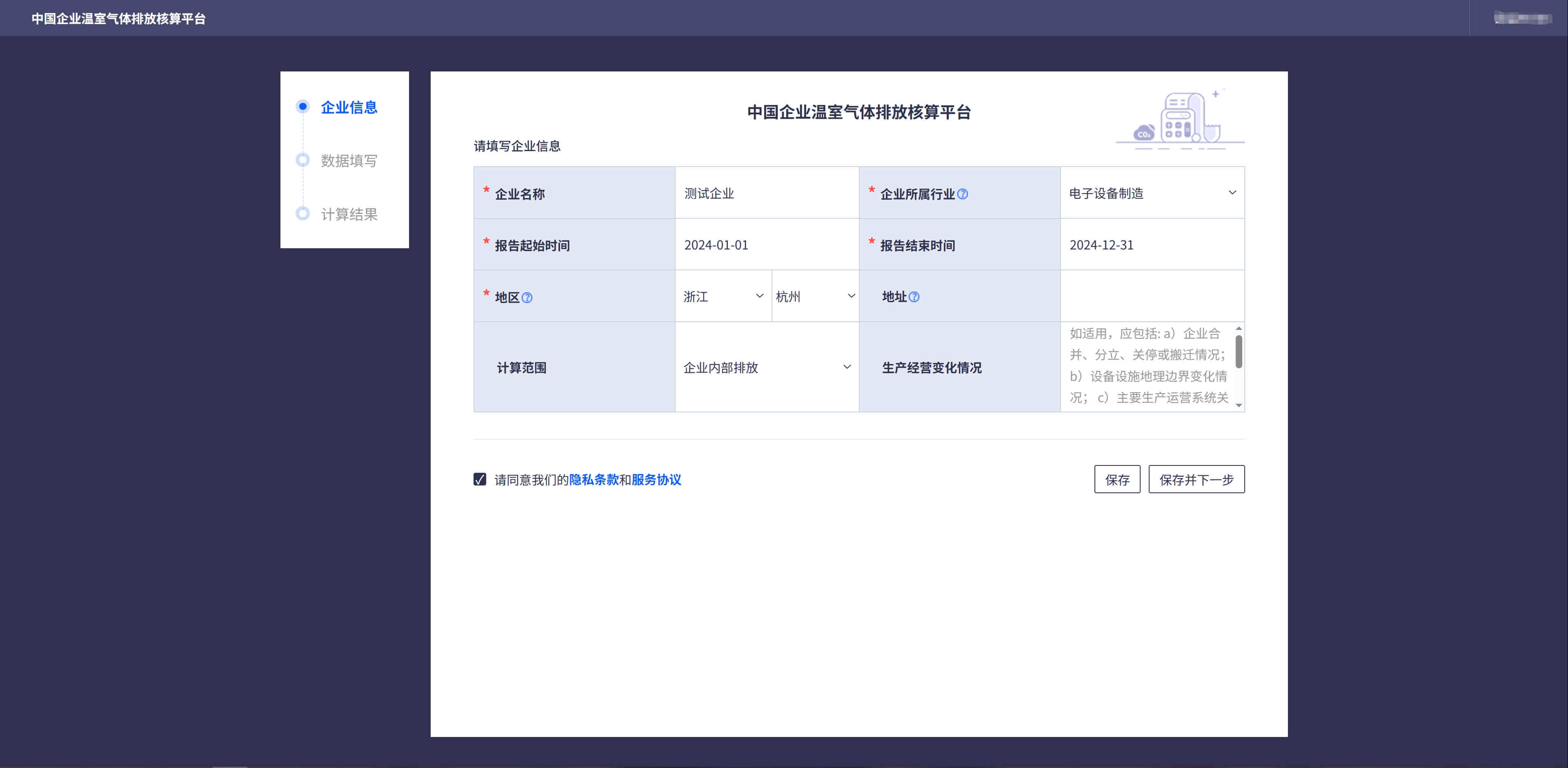Expand 企业内部排放 calculation scope dropdown

[x=766, y=367]
